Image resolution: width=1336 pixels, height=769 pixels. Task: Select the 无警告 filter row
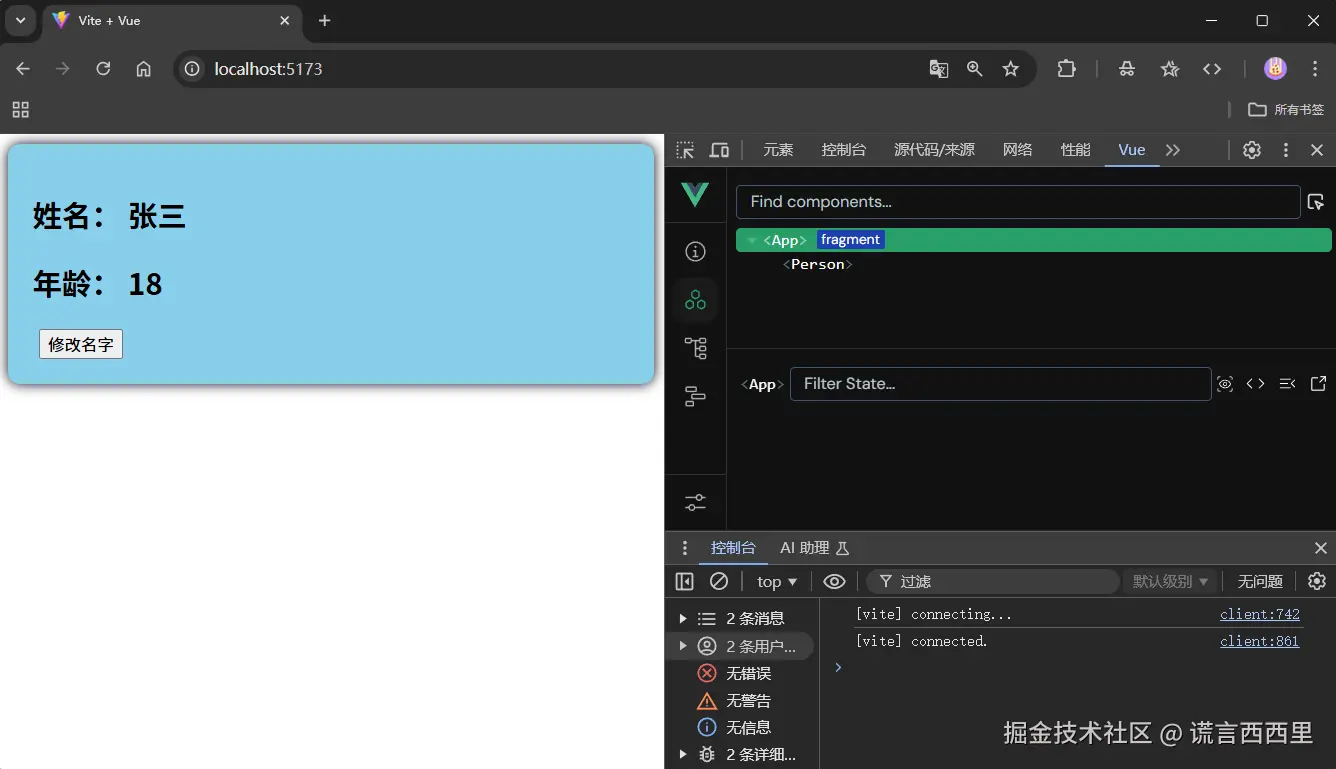tap(740, 700)
